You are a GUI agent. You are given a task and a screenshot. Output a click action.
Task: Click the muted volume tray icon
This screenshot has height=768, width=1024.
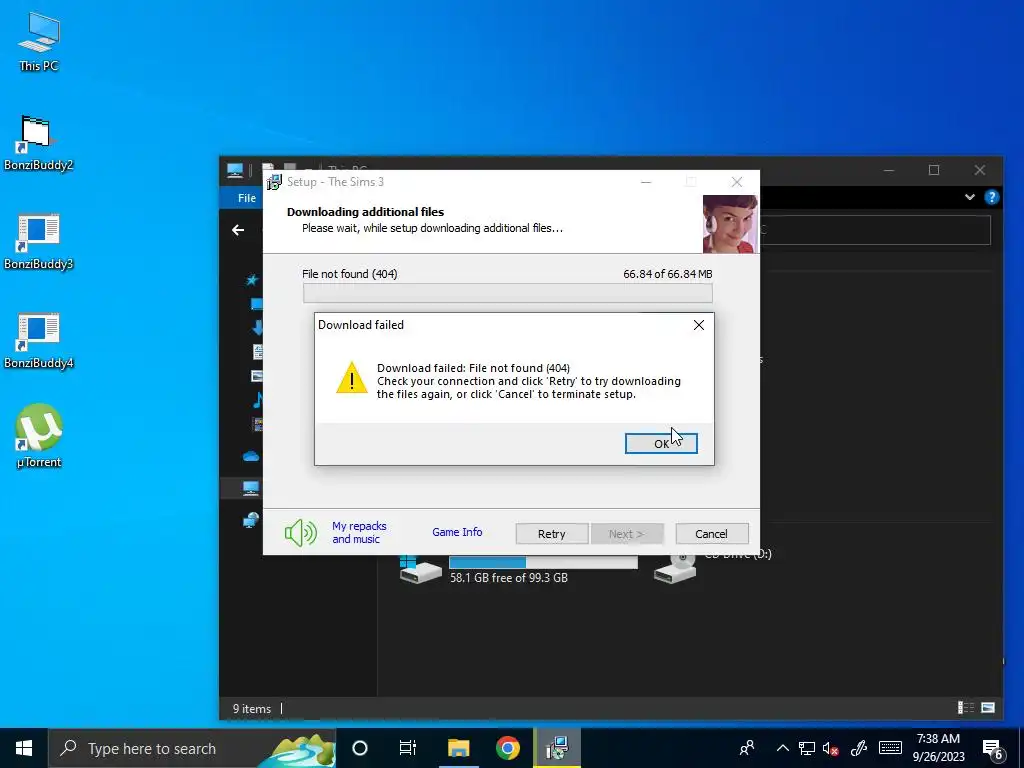[830, 748]
